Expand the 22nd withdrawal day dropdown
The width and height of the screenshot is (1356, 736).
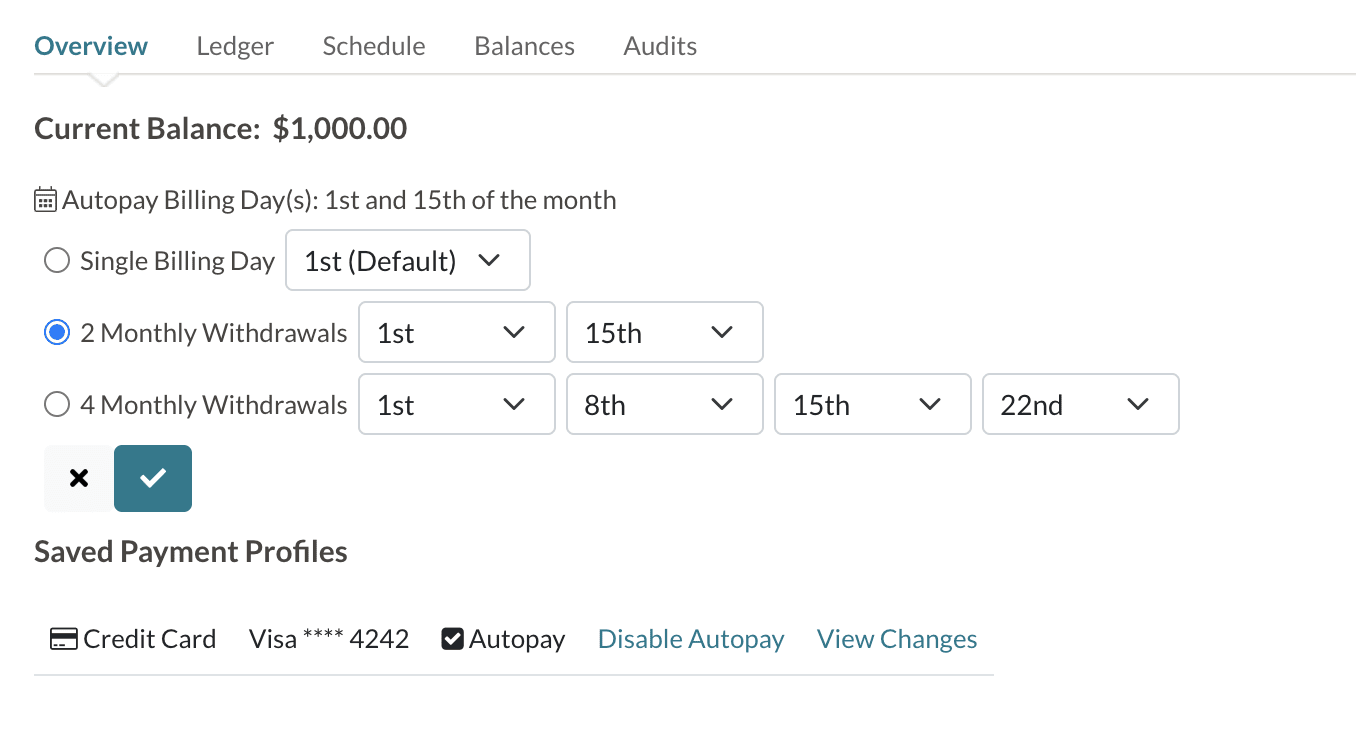[1080, 405]
